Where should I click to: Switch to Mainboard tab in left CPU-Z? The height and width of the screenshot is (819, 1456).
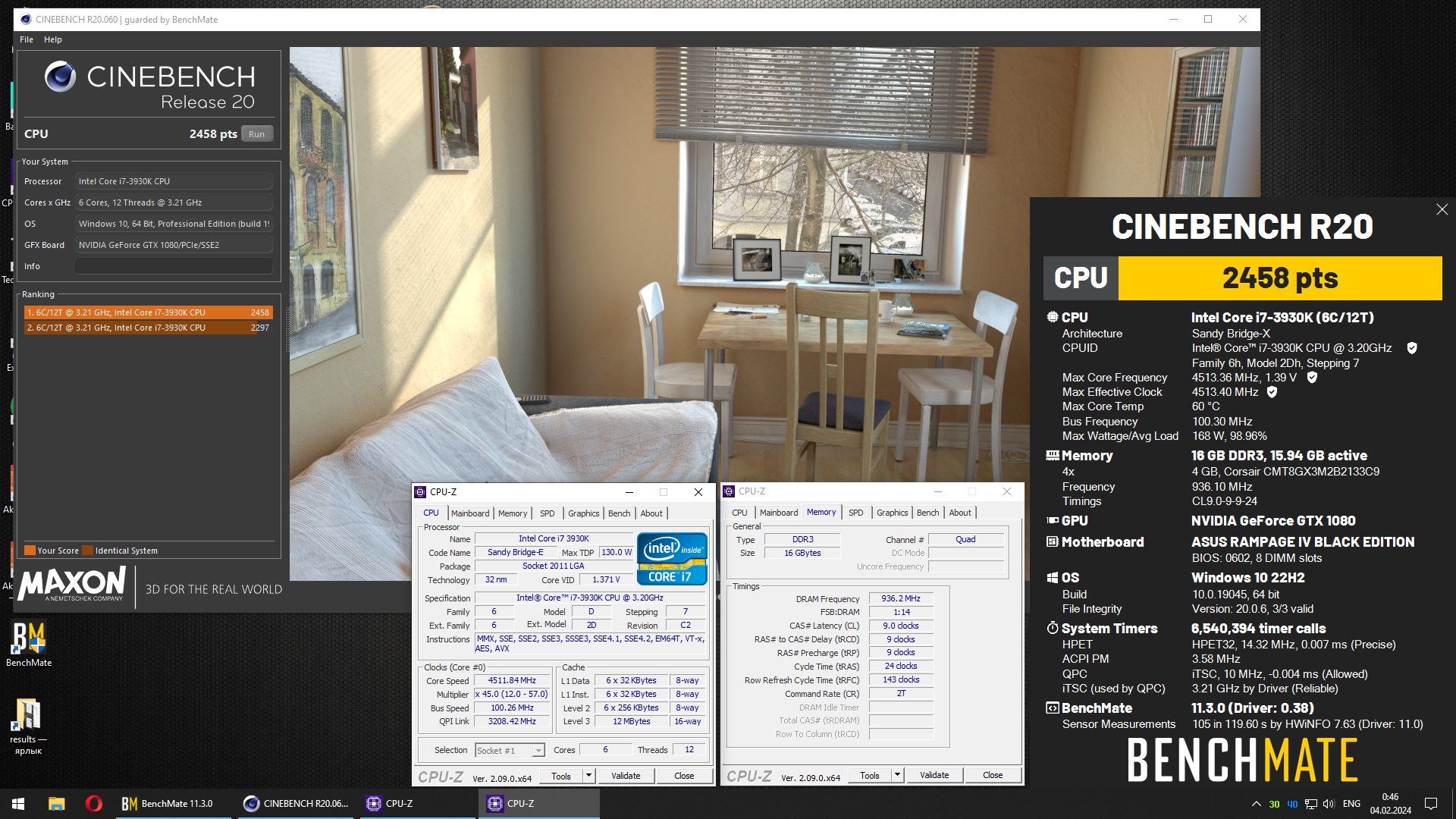click(470, 513)
